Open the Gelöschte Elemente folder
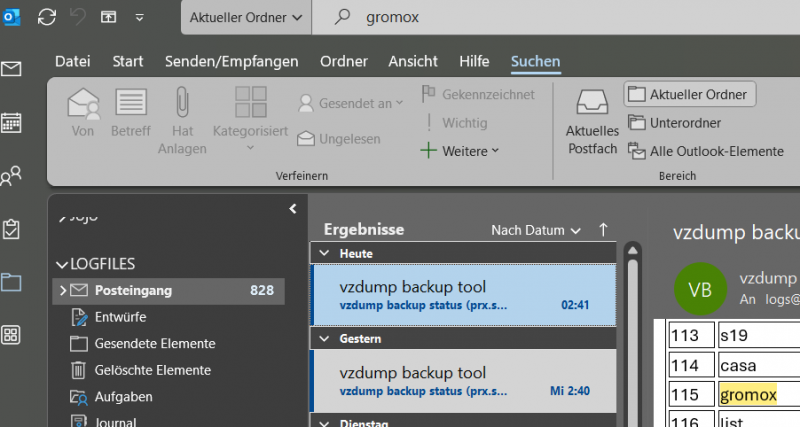 coord(153,370)
